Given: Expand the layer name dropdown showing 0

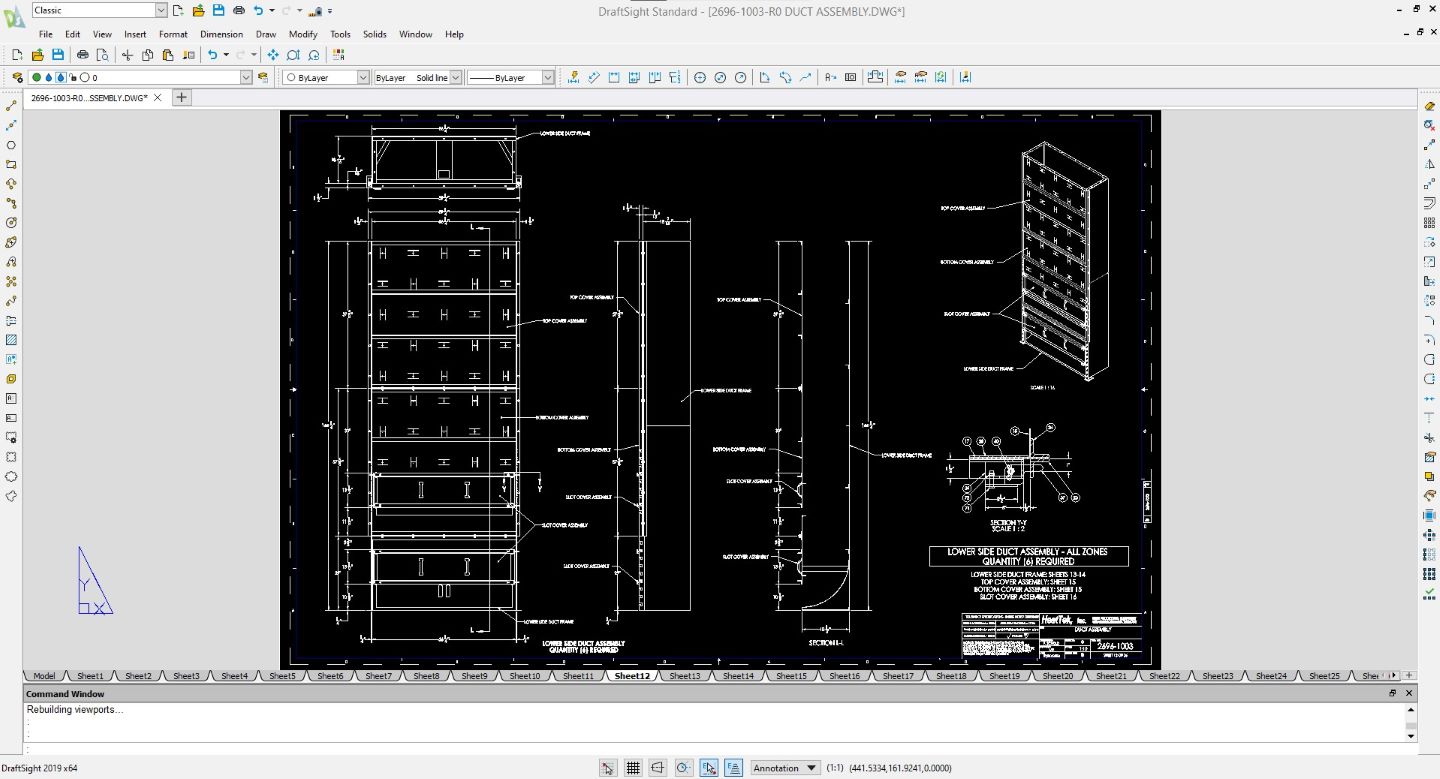Looking at the screenshot, I should coord(246,77).
